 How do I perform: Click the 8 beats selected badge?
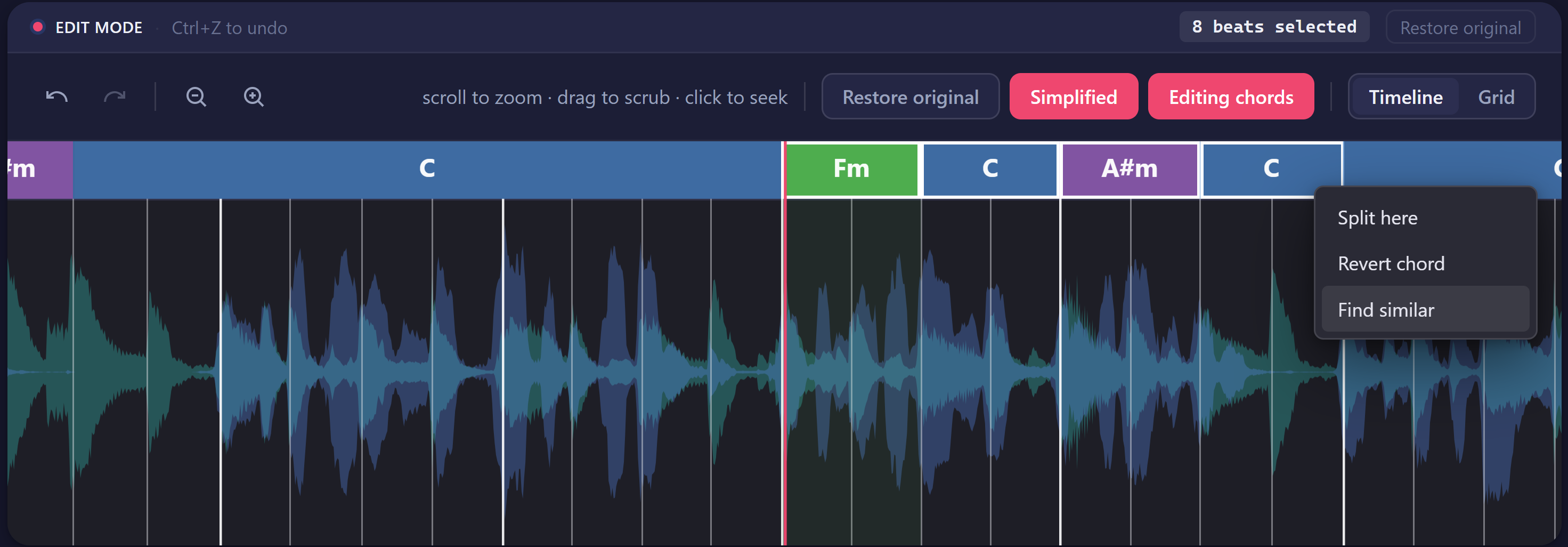tap(1274, 27)
